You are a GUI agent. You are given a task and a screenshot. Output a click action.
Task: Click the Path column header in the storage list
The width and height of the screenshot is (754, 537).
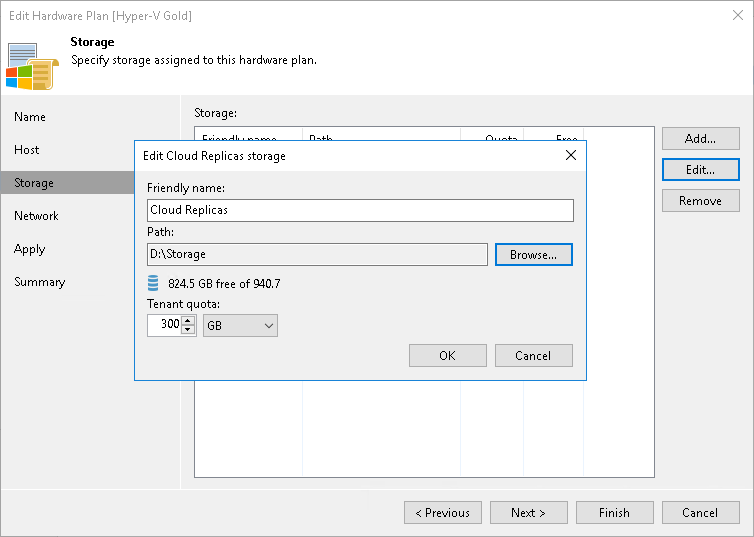click(381, 135)
